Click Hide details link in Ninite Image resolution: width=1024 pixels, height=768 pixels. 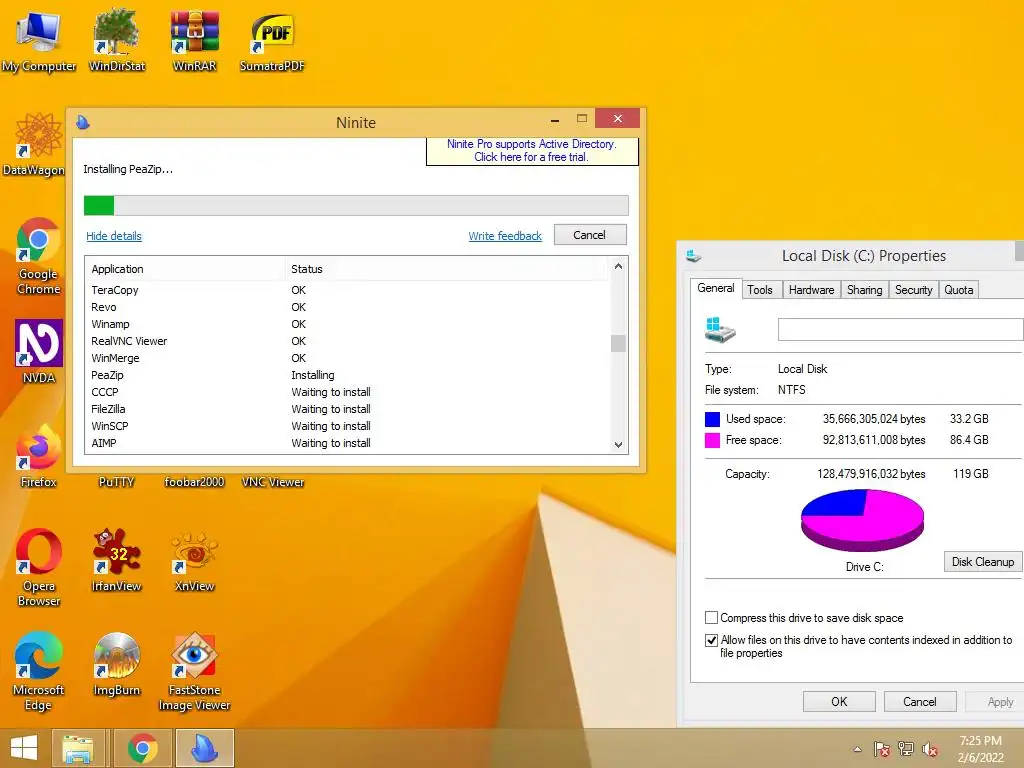point(114,236)
